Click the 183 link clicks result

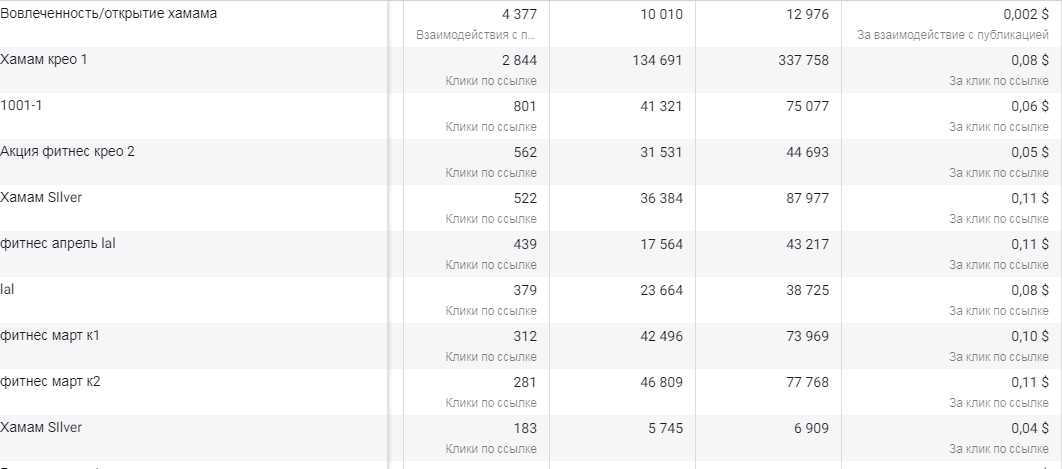524,428
